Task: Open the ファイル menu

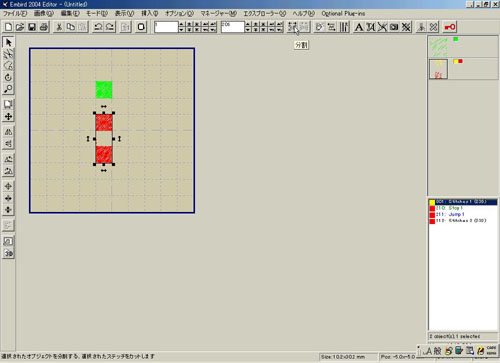Action: pyautogui.click(x=15, y=13)
